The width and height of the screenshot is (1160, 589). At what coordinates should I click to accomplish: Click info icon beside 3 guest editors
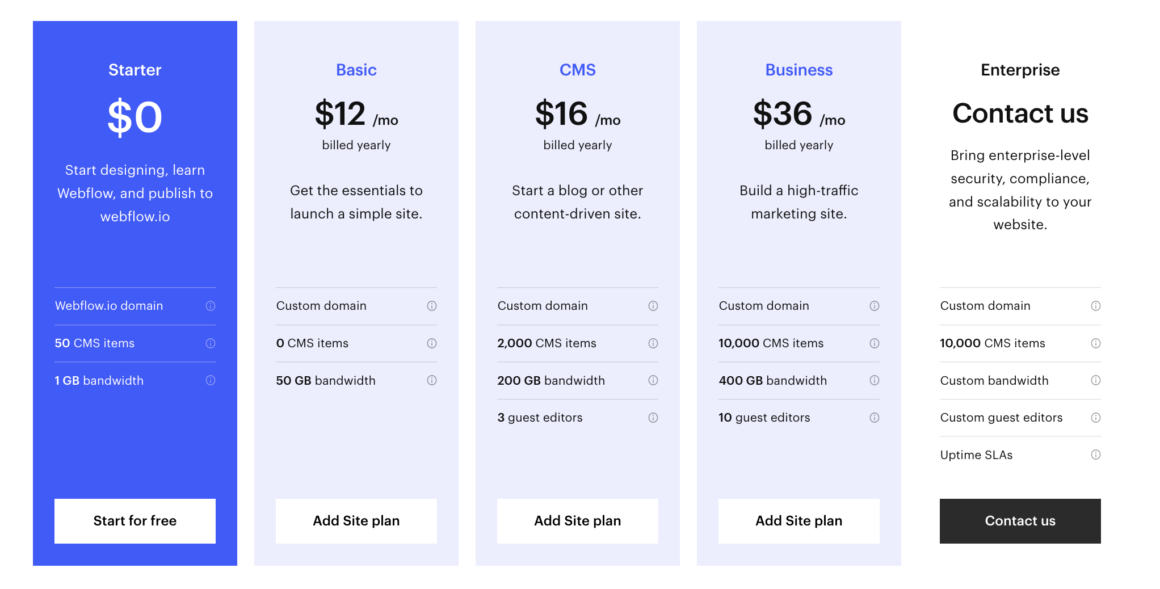point(652,417)
